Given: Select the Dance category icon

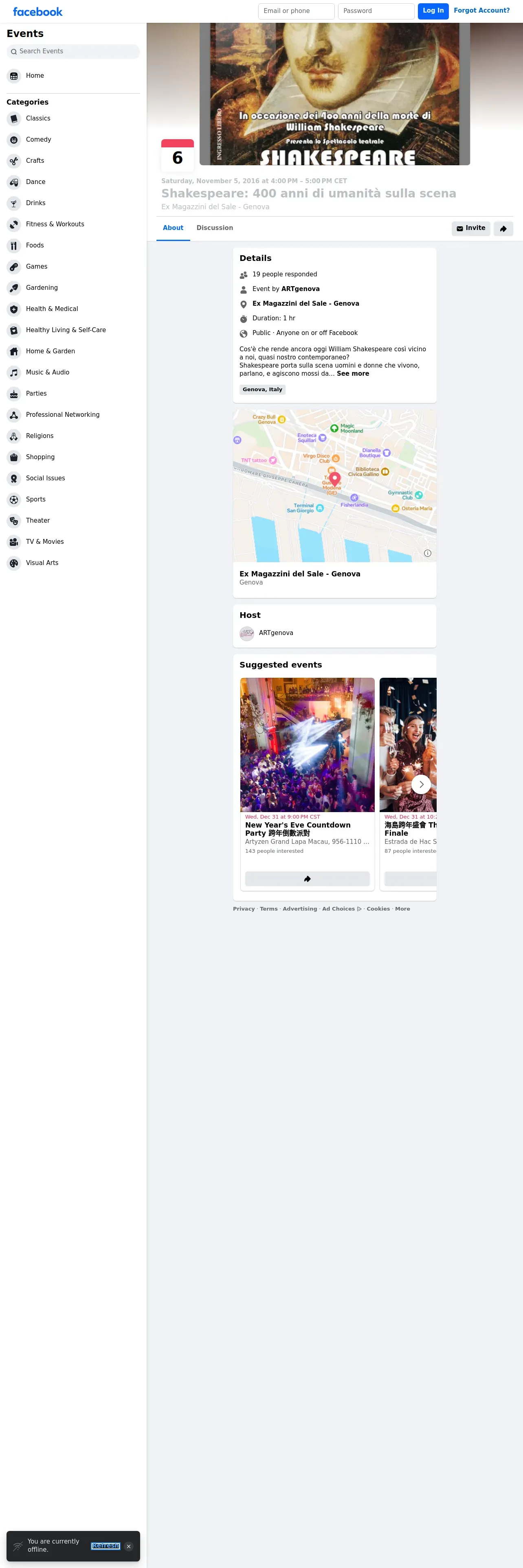Looking at the screenshot, I should pos(14,182).
